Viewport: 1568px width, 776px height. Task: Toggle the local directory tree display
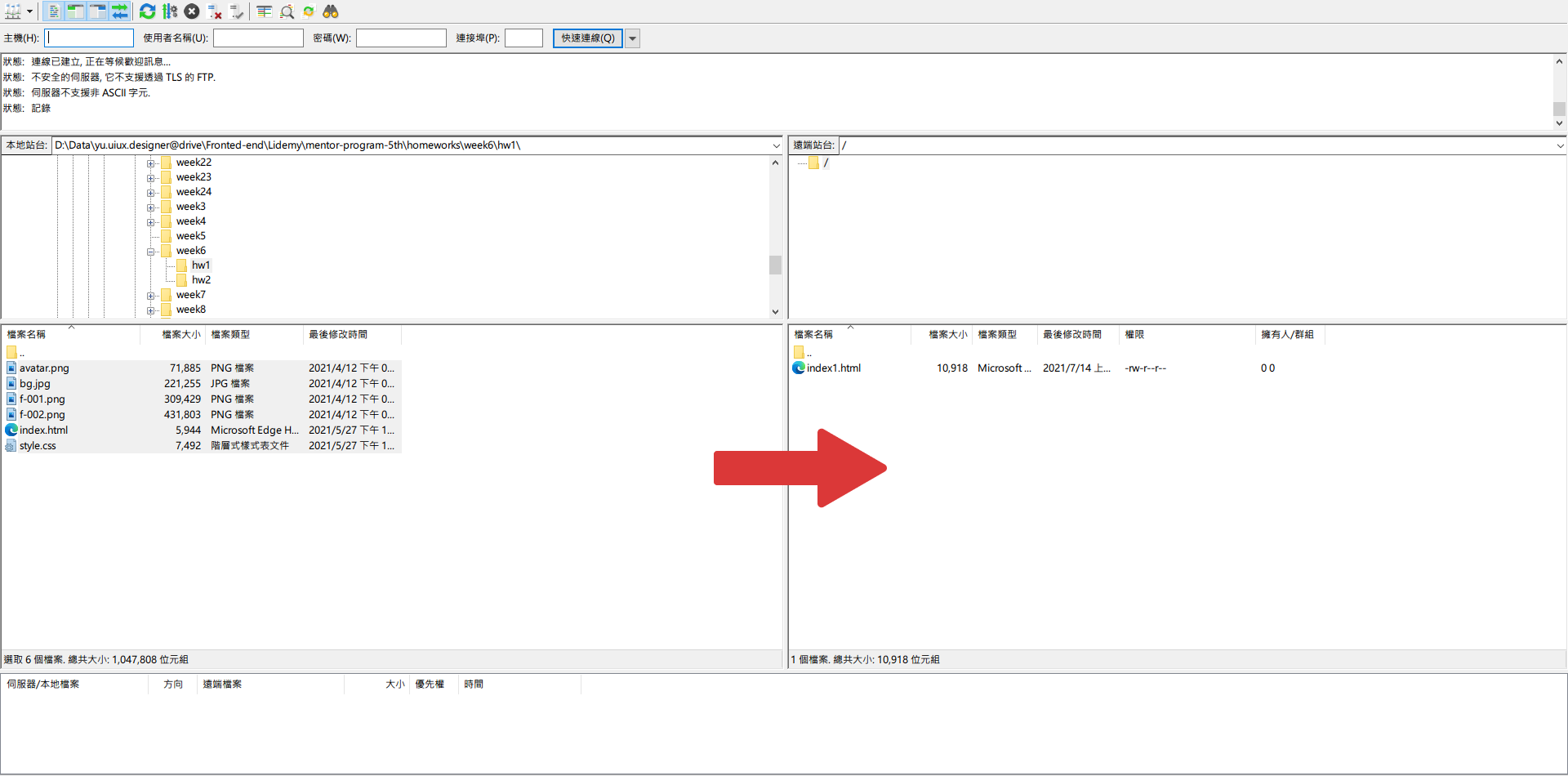pyautogui.click(x=76, y=11)
